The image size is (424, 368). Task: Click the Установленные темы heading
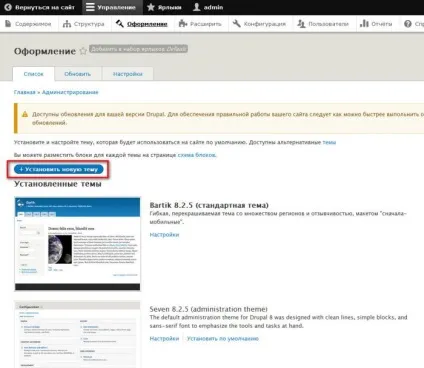point(58,184)
